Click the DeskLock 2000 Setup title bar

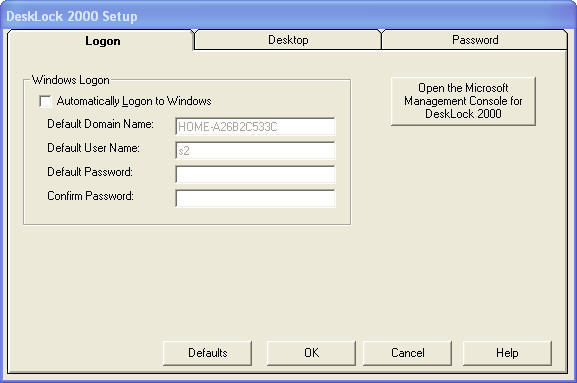coord(288,16)
